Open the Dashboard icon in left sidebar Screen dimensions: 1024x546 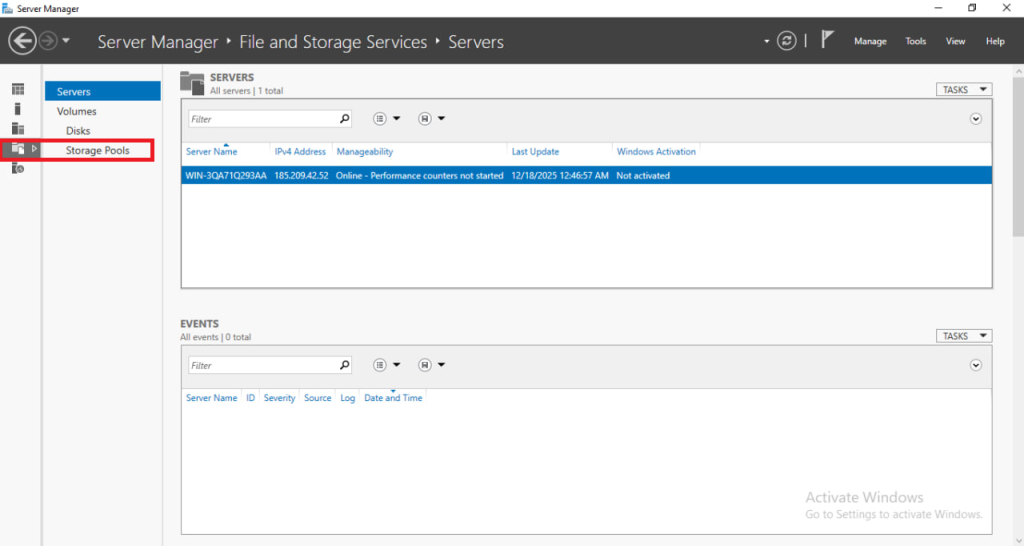pyautogui.click(x=18, y=90)
